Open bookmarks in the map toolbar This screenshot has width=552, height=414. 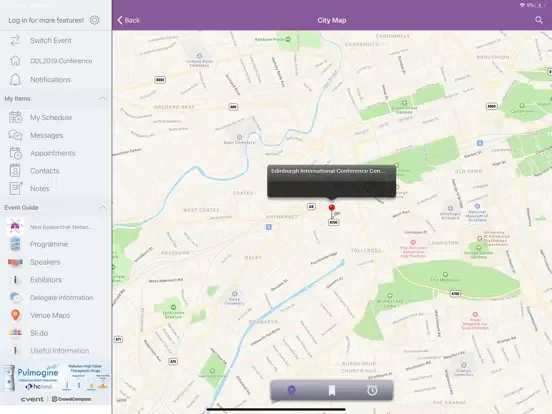(x=332, y=390)
